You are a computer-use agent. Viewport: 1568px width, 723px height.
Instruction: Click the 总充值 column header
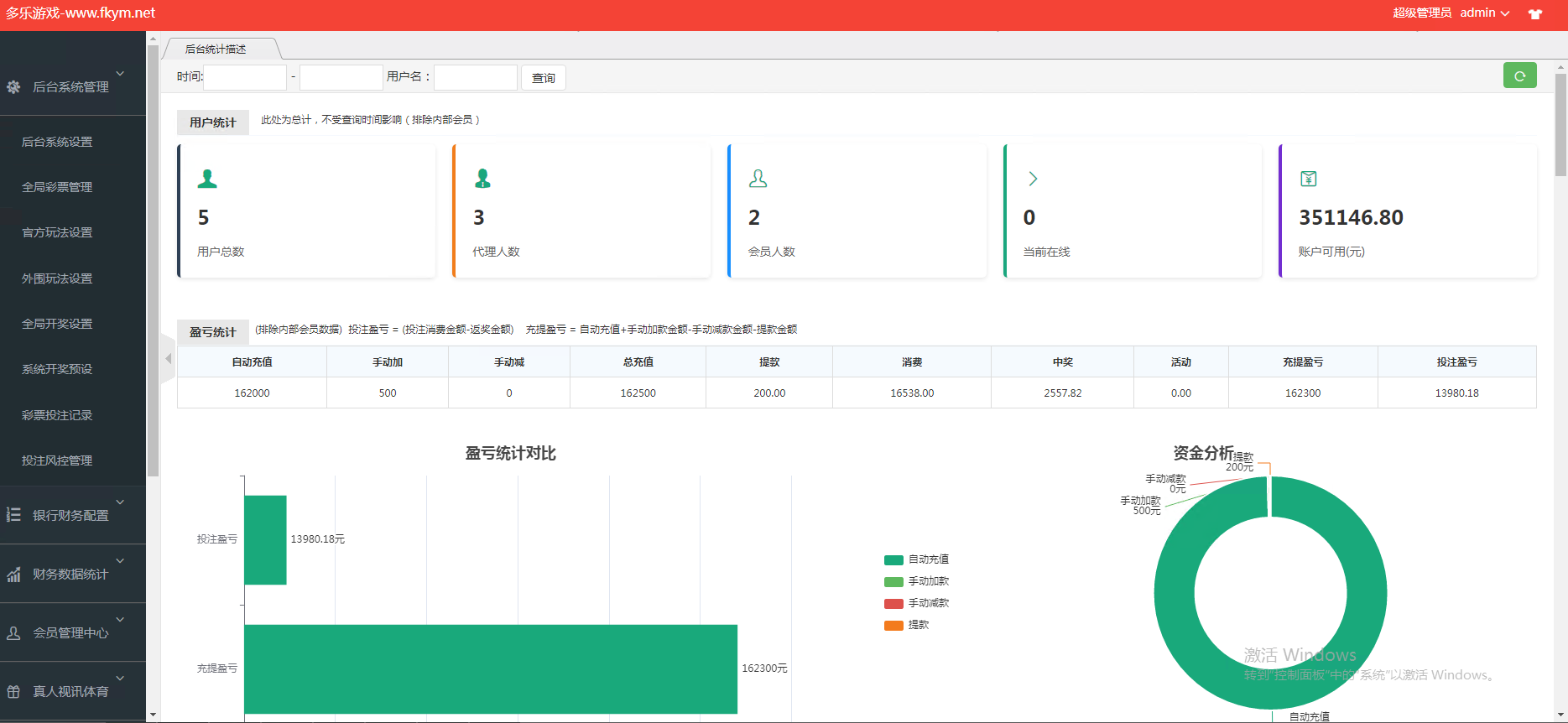(638, 362)
